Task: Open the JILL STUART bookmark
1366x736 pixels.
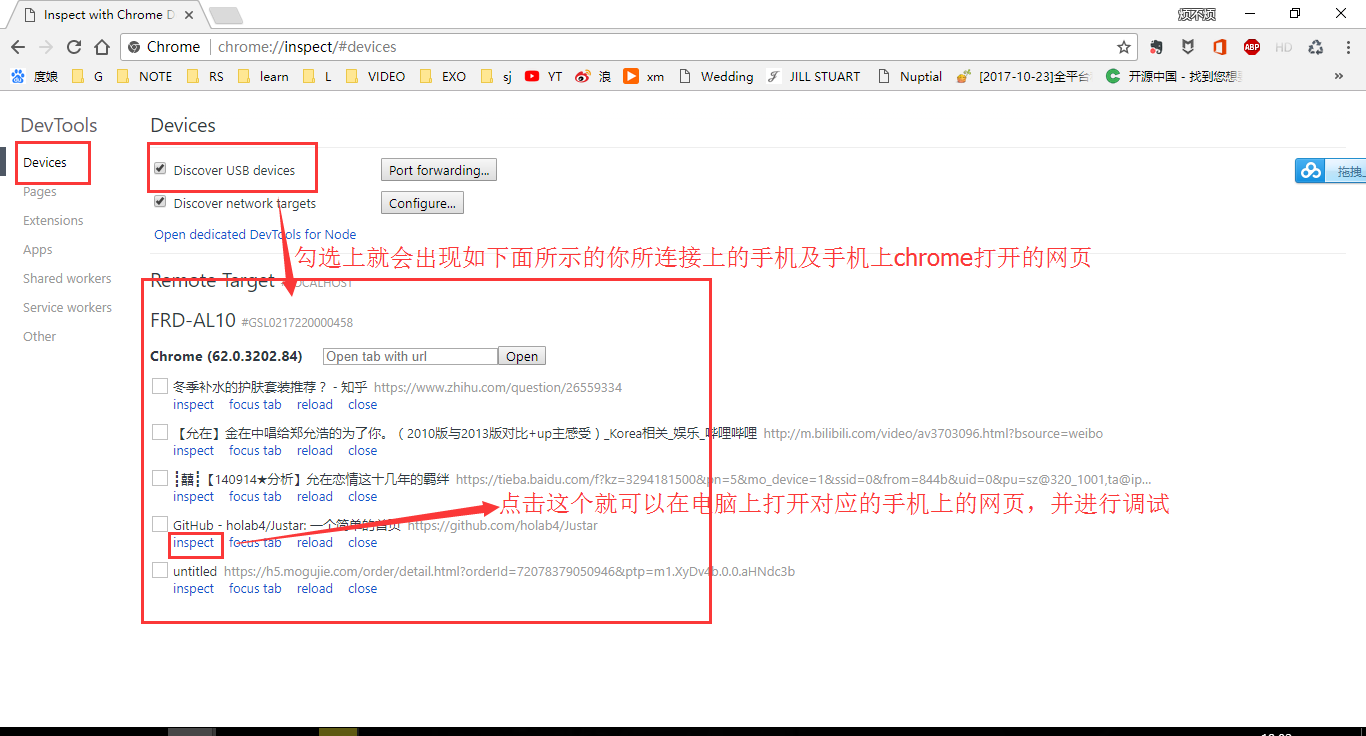Action: tap(813, 76)
